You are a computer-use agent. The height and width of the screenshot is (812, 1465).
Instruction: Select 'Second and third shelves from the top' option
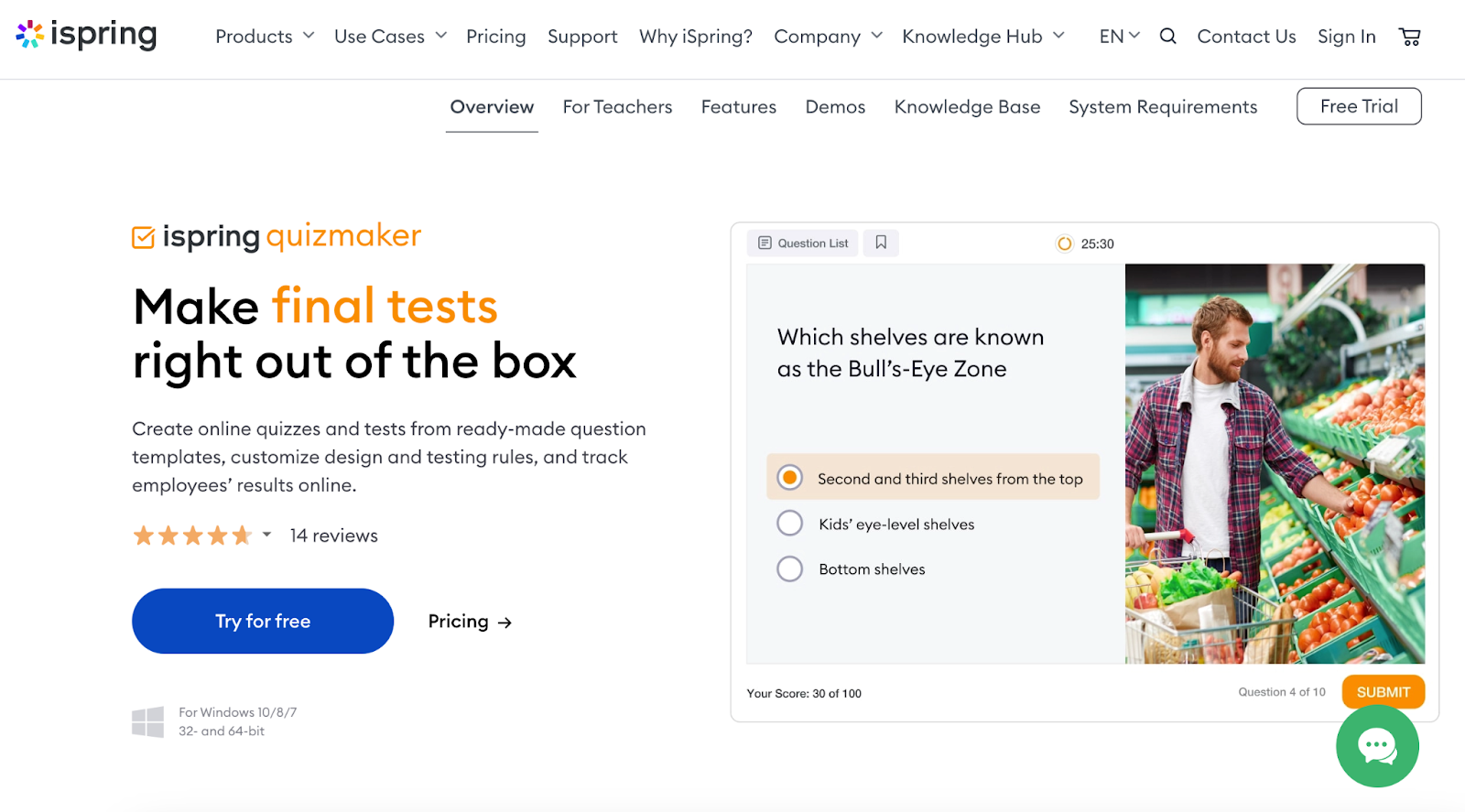click(x=932, y=478)
